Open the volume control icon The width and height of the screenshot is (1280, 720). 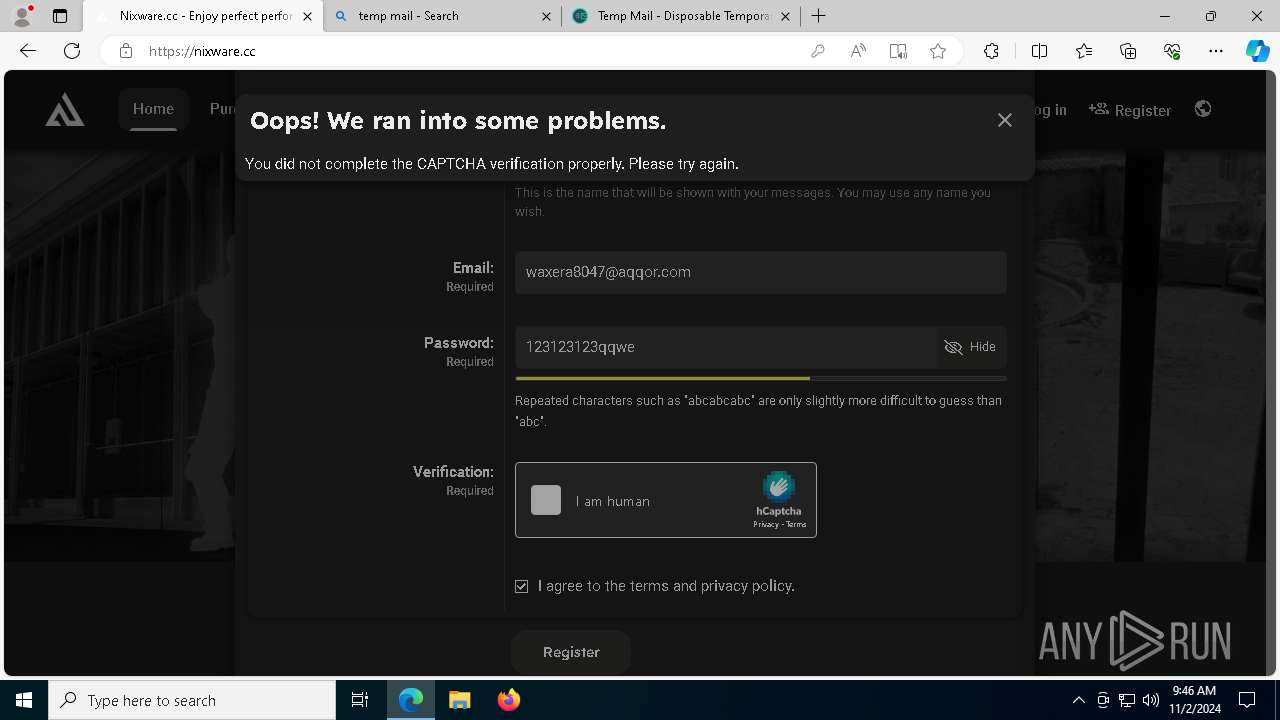pyautogui.click(x=1151, y=700)
